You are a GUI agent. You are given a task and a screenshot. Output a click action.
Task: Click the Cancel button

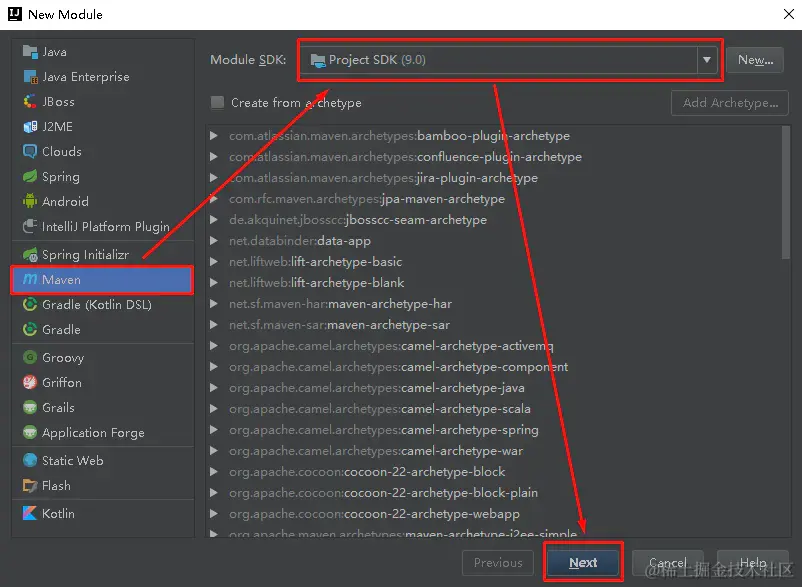(x=668, y=562)
